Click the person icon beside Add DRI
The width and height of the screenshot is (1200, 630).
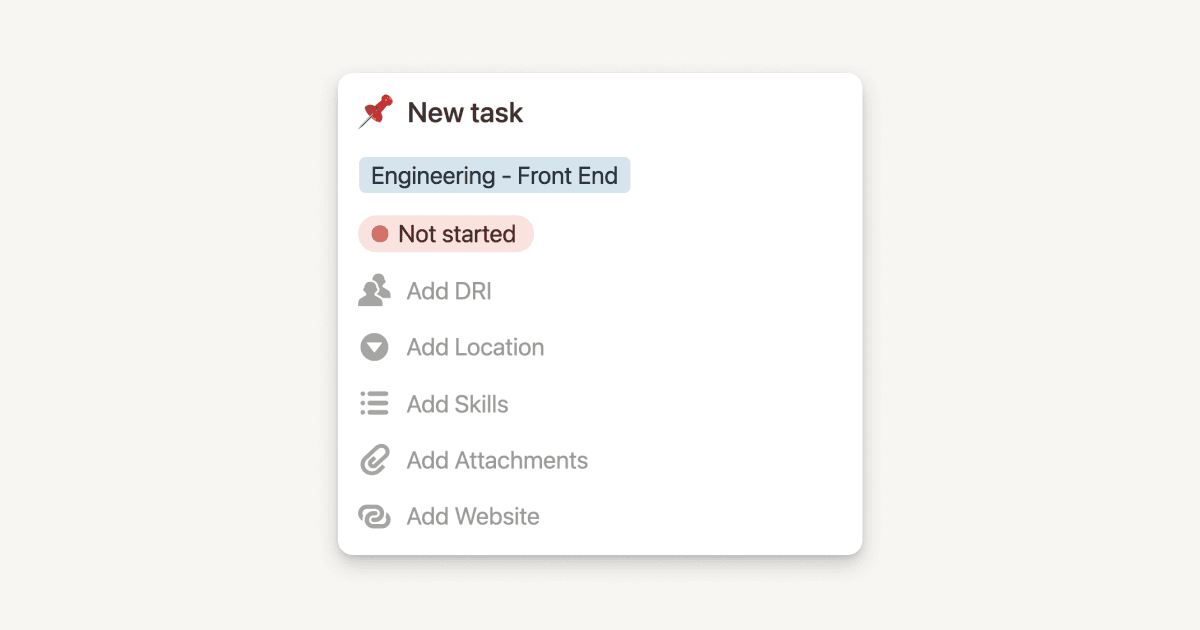[x=374, y=290]
